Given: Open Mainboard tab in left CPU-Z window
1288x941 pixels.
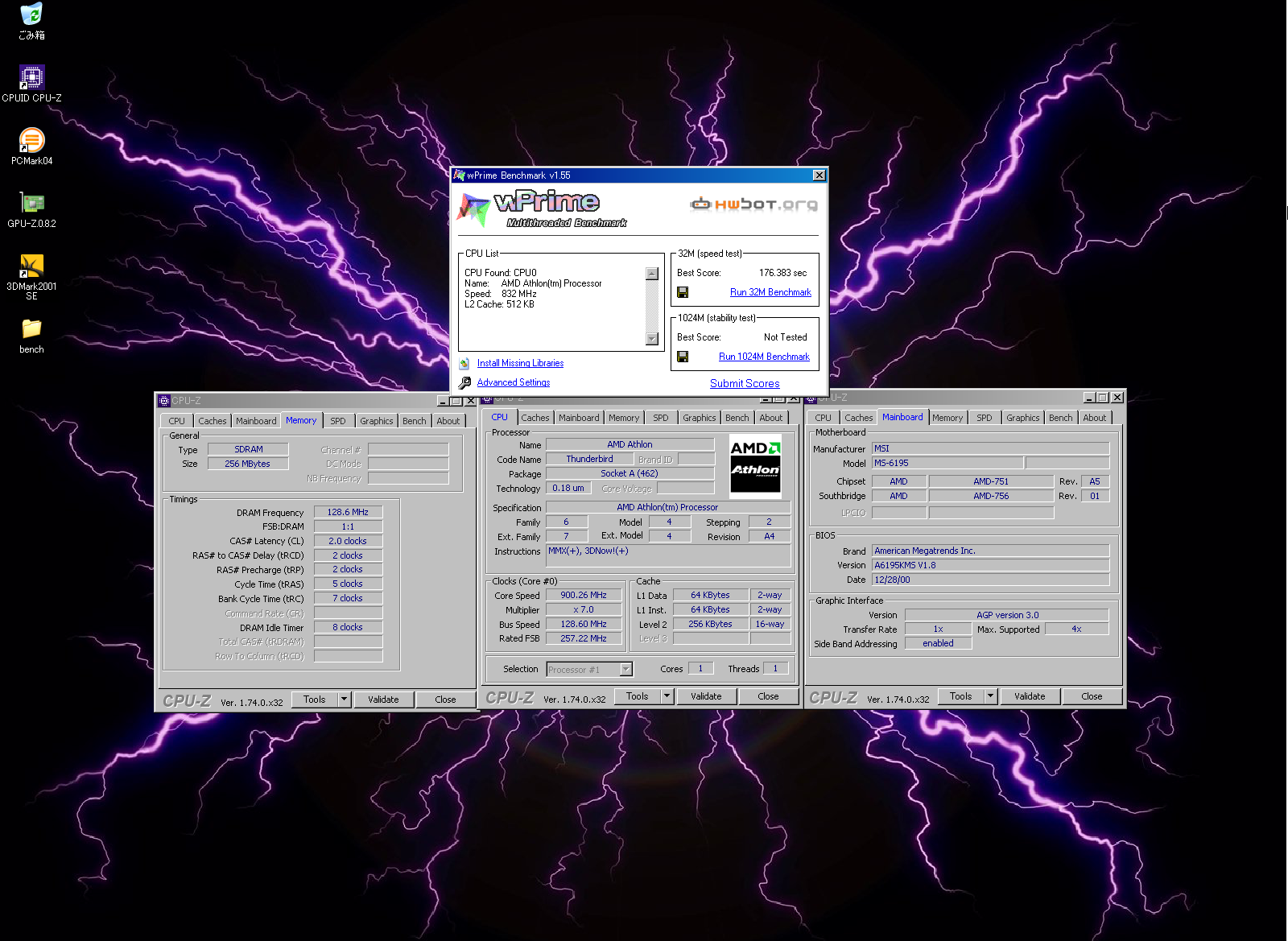Looking at the screenshot, I should point(256,421).
